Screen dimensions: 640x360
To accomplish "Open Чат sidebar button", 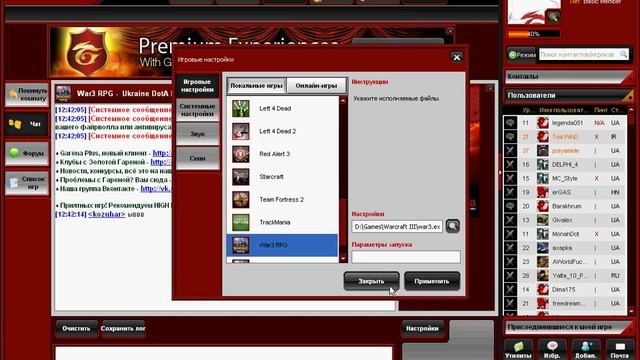I will (x=27, y=124).
